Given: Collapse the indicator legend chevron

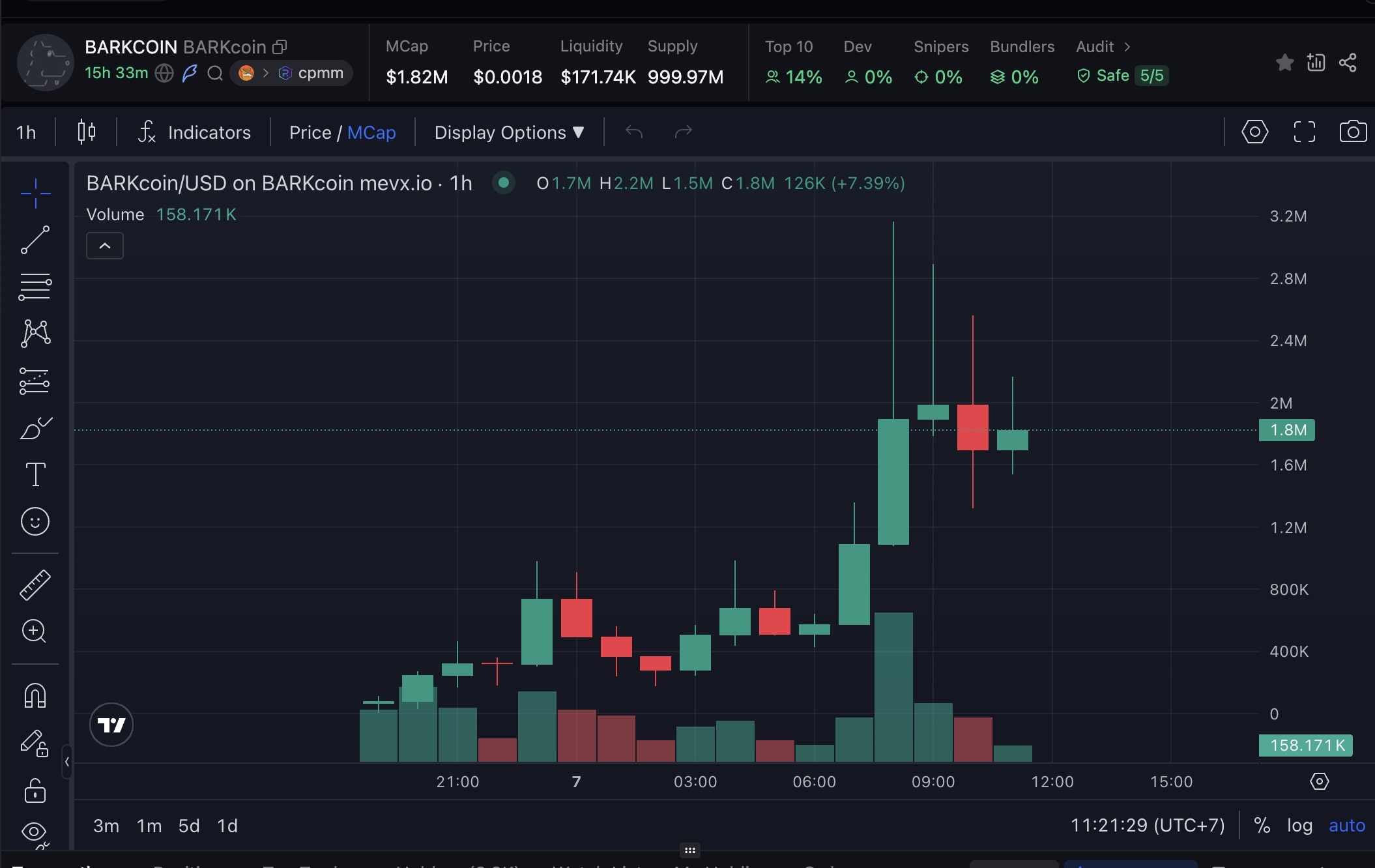Looking at the screenshot, I should pos(105,246).
